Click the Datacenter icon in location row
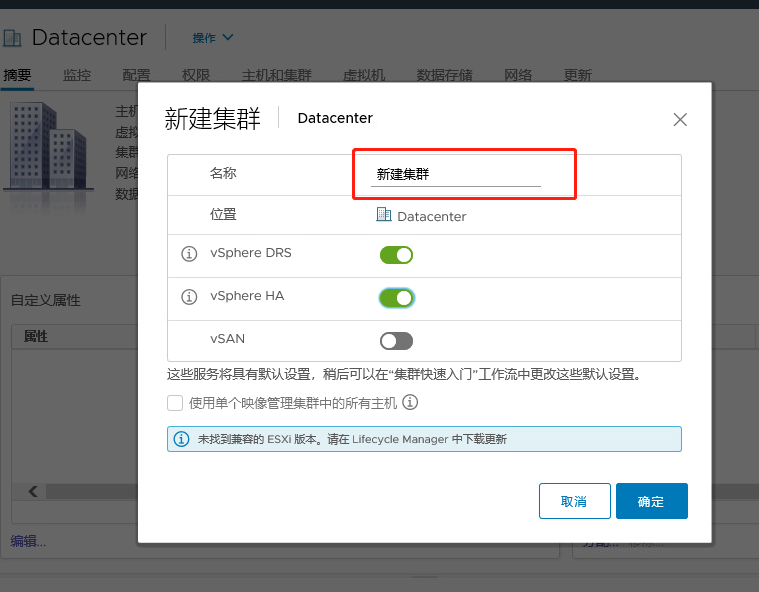This screenshot has height=592, width=759. (x=384, y=214)
